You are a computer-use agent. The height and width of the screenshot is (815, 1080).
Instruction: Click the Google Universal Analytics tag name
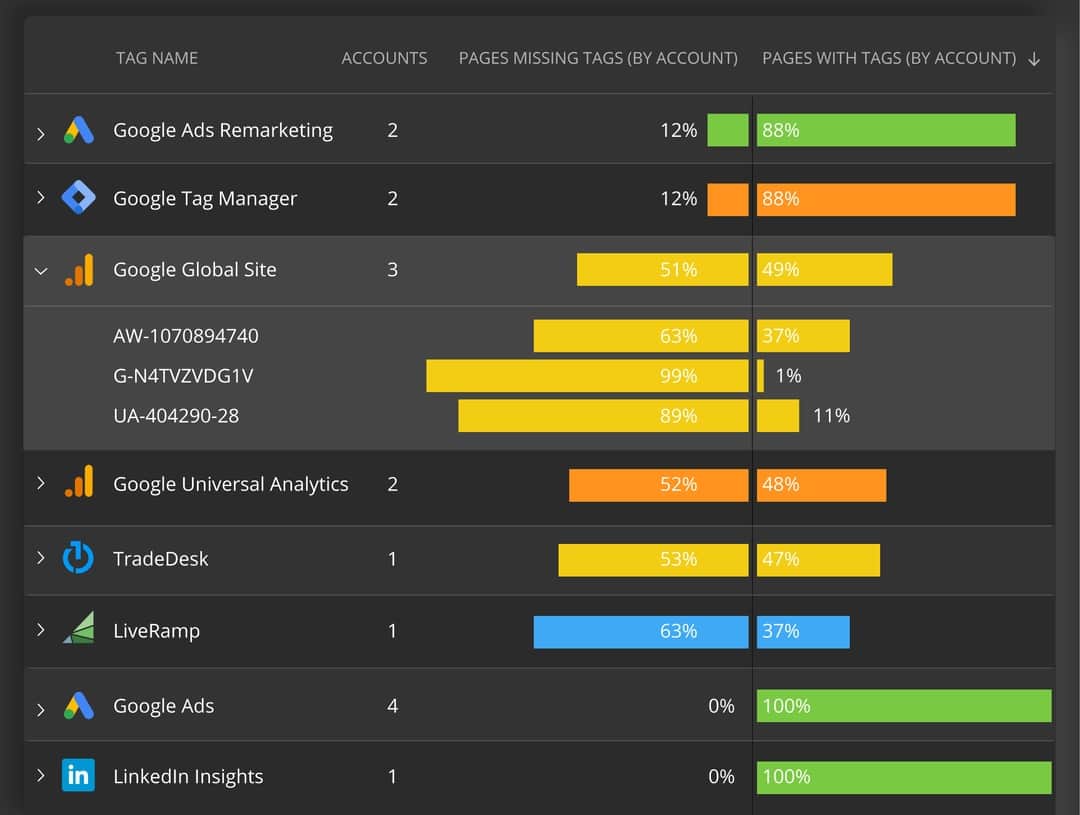click(x=230, y=484)
